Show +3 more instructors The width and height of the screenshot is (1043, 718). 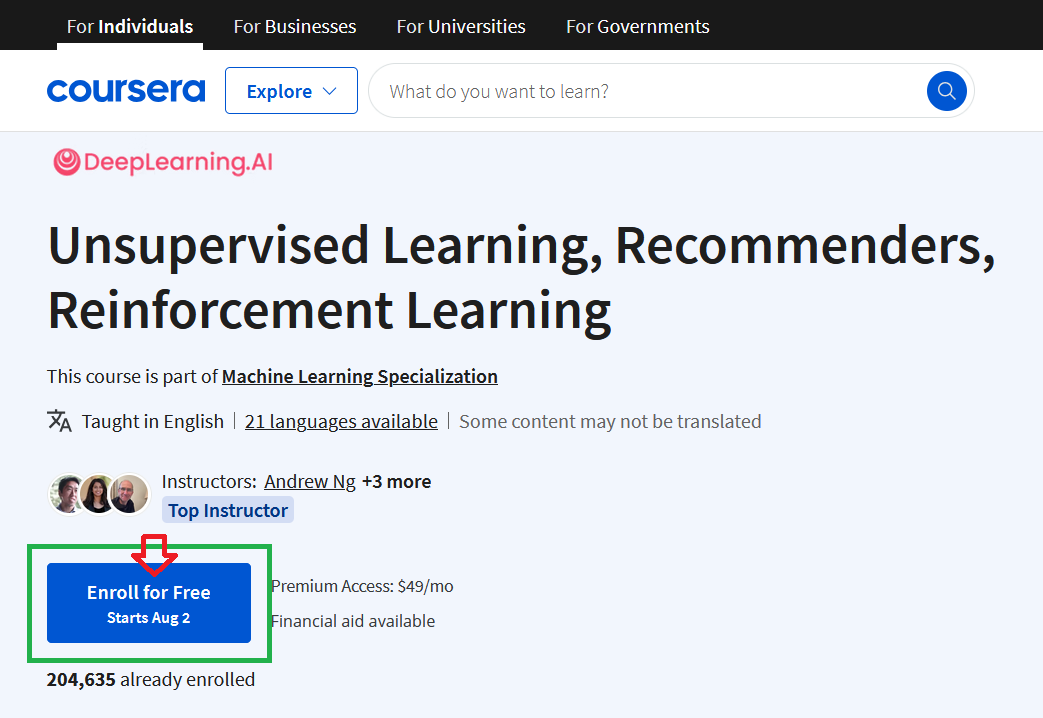pyautogui.click(x=396, y=482)
